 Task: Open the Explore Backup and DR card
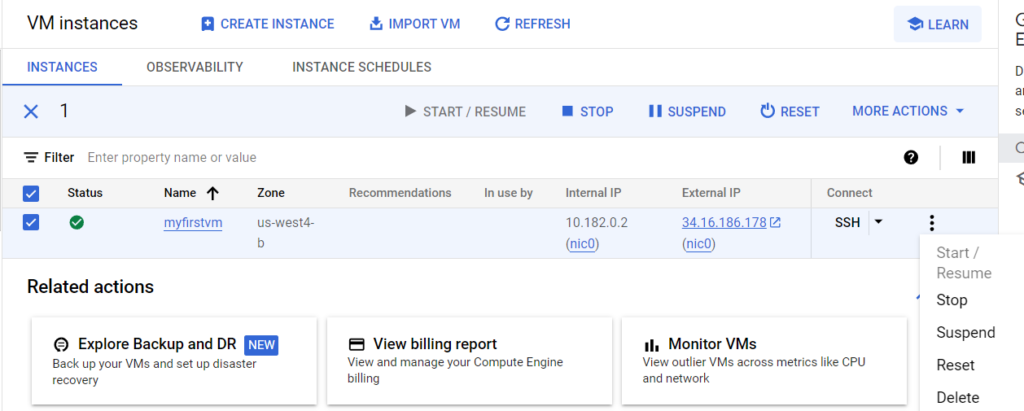click(x=174, y=361)
